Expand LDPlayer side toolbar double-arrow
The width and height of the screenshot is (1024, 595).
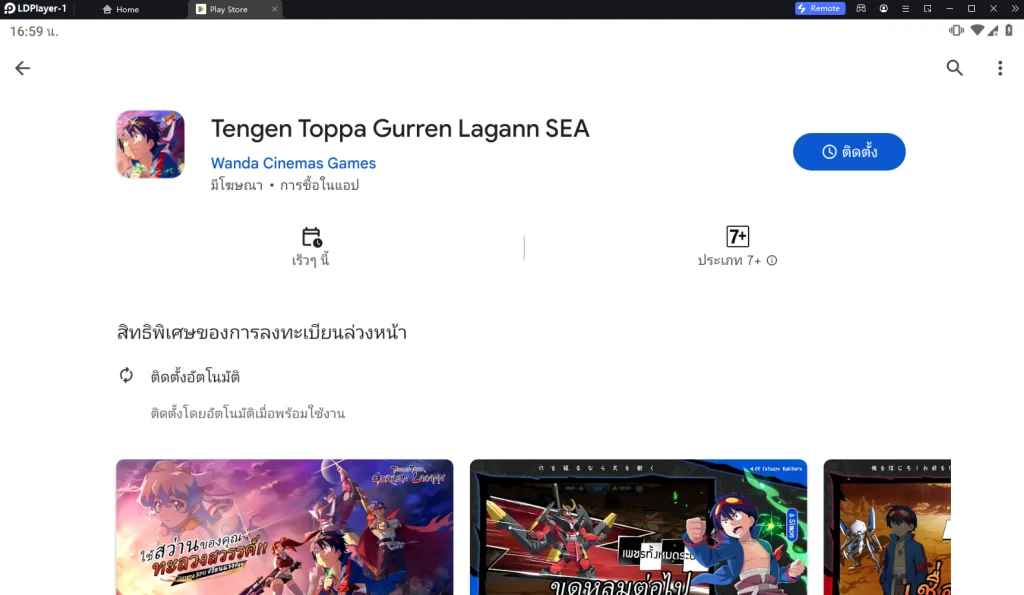(x=1015, y=8)
